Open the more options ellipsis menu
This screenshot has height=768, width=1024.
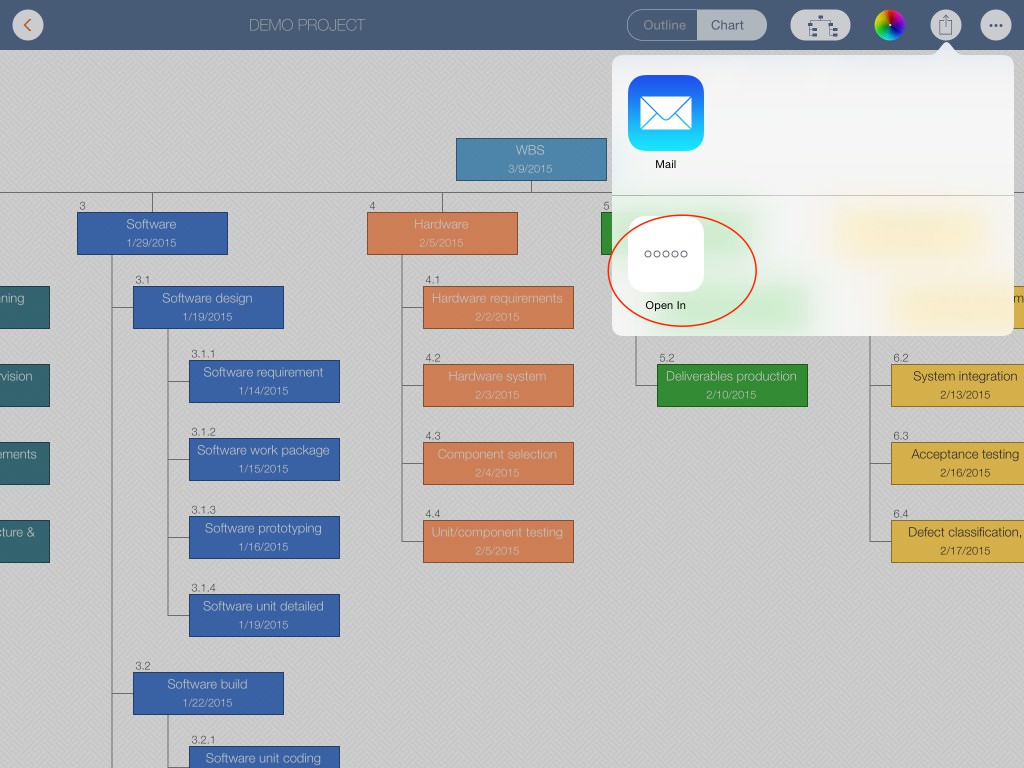tap(995, 25)
